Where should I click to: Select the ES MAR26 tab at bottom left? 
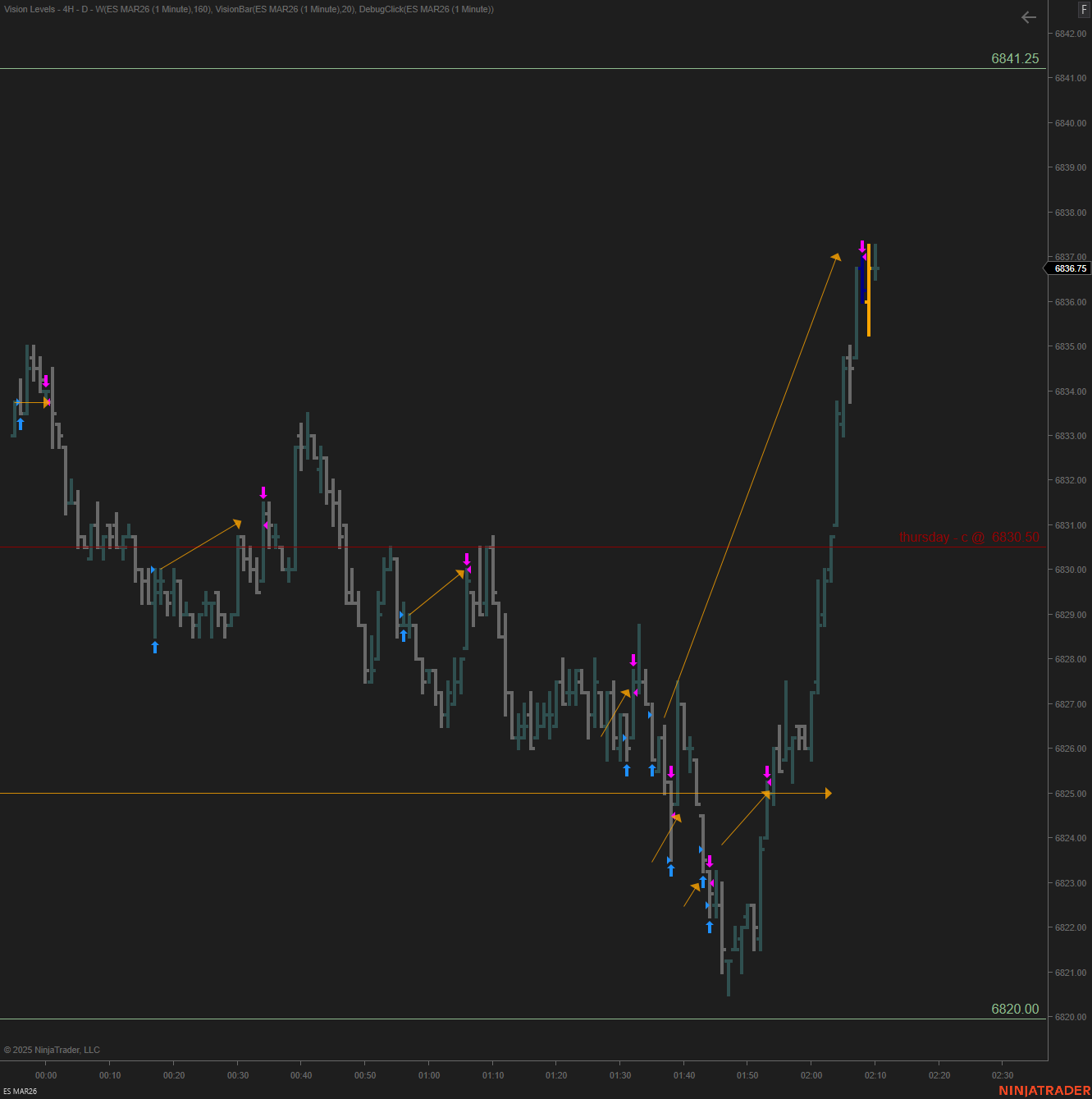pyautogui.click(x=20, y=1091)
